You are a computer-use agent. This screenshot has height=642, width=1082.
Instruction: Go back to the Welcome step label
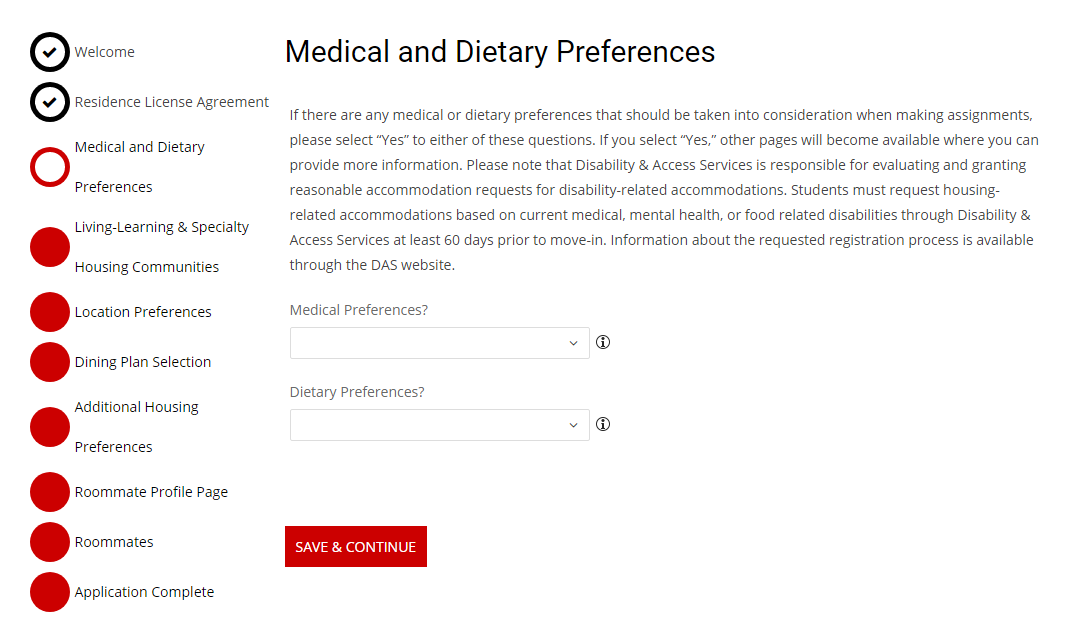tap(104, 52)
